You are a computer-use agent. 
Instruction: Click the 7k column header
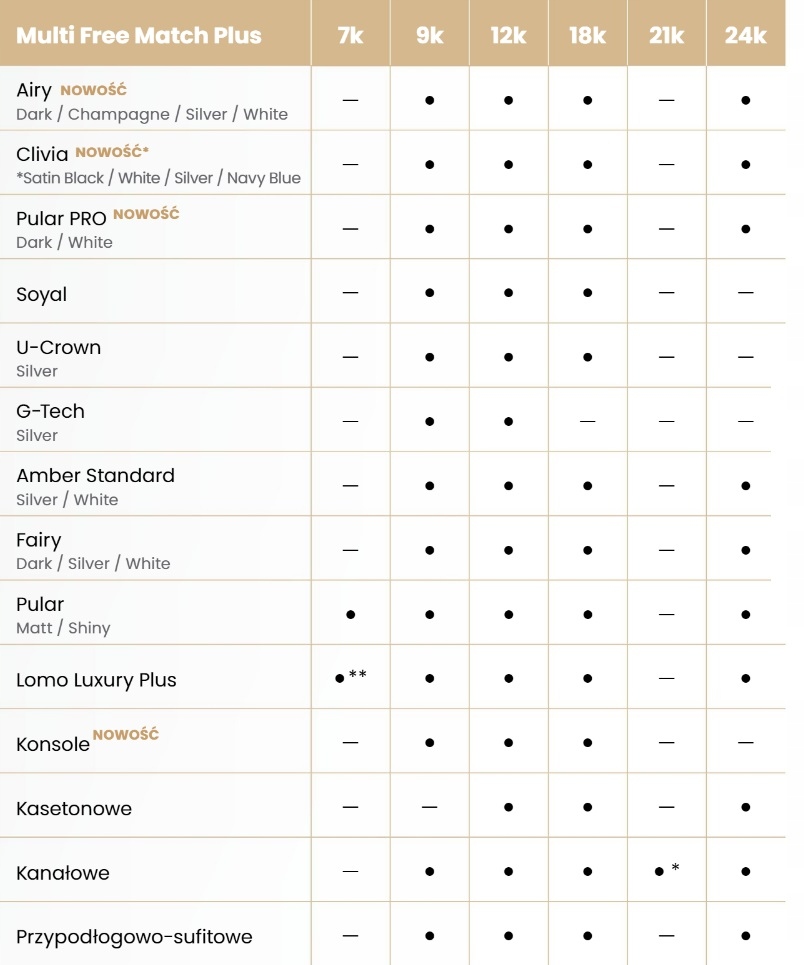pos(350,35)
